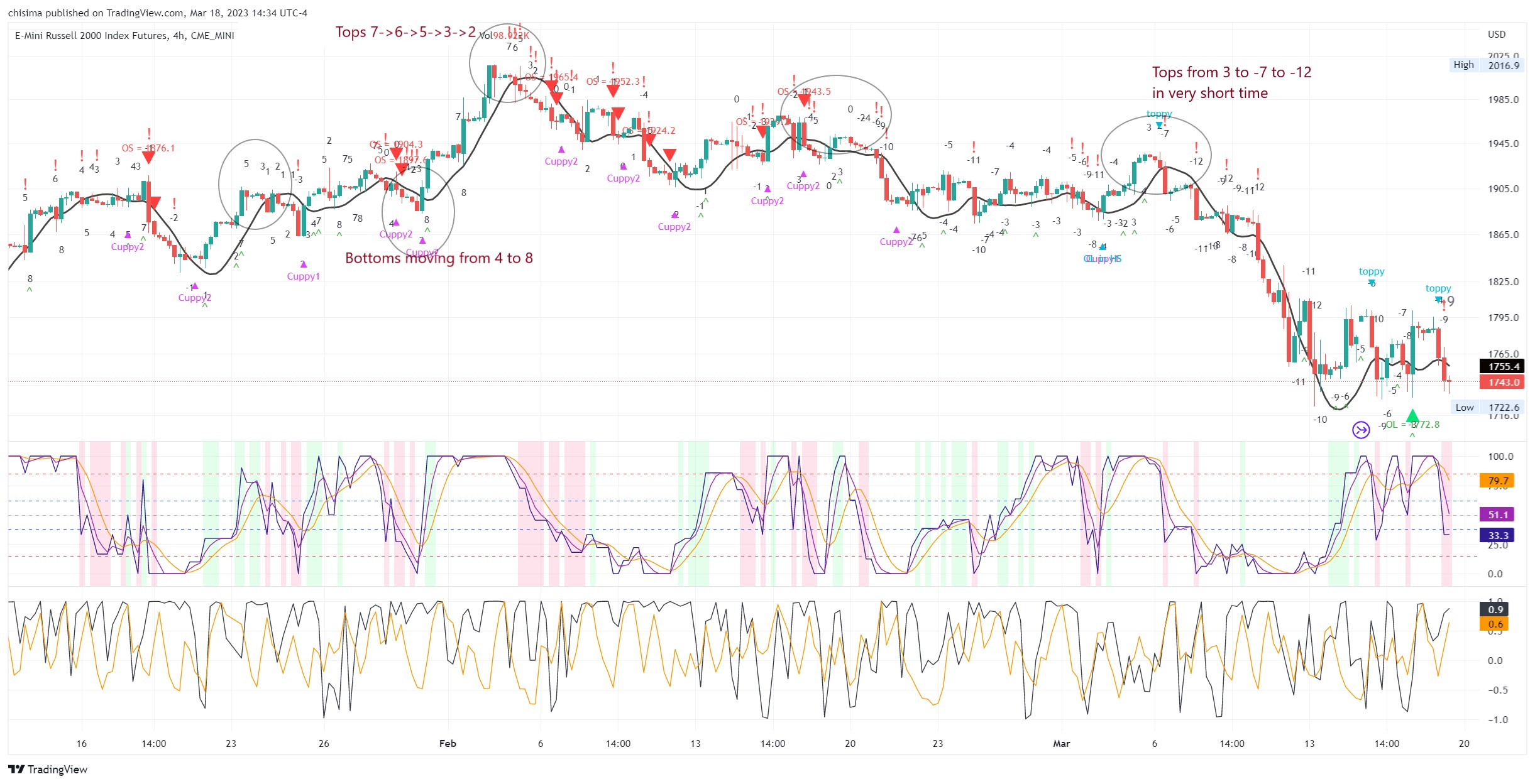Click the USD currency label
This screenshot has width=1535, height=784.
1497,35
